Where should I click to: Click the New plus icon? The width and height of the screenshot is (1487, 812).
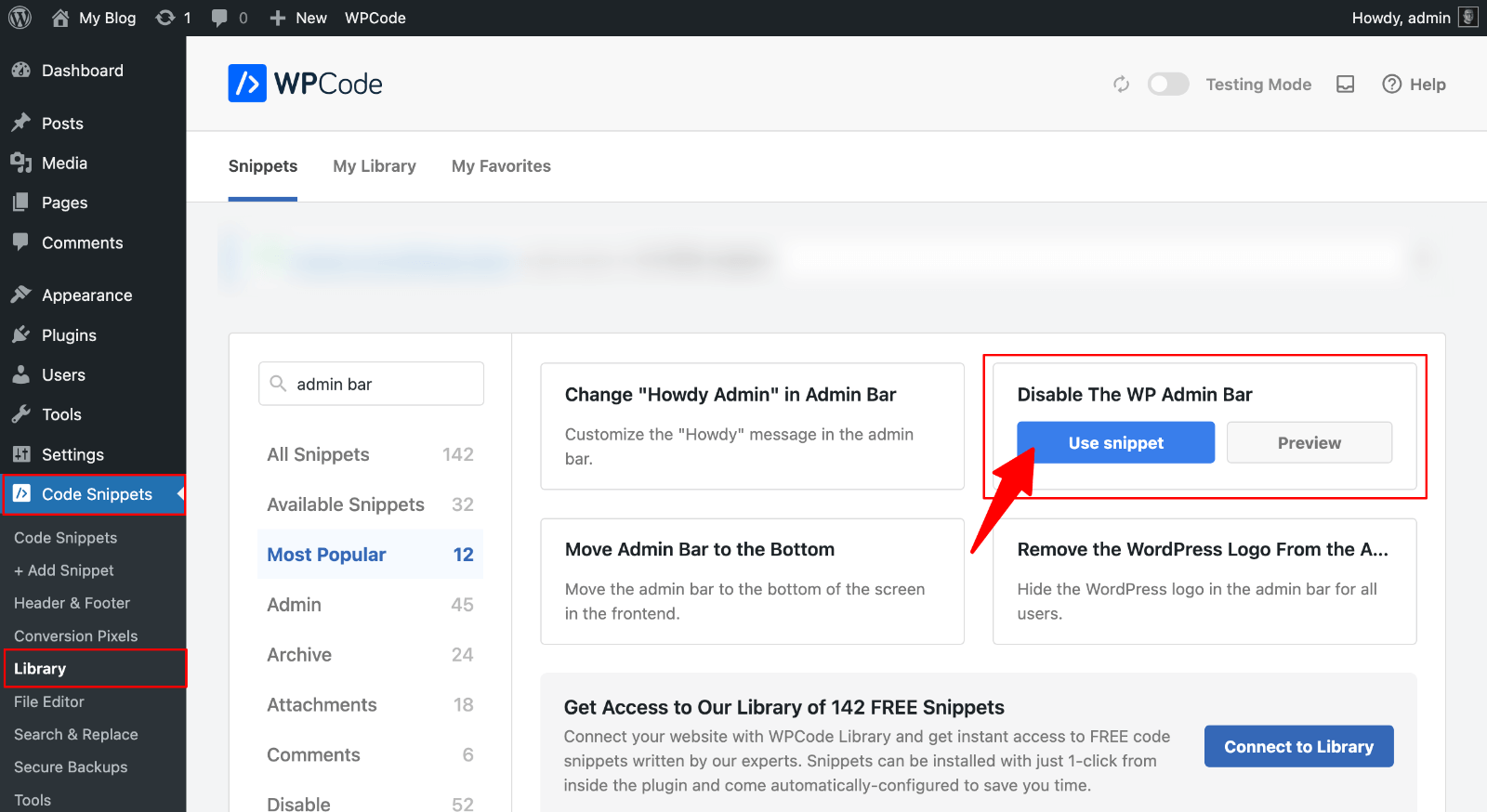pyautogui.click(x=277, y=18)
